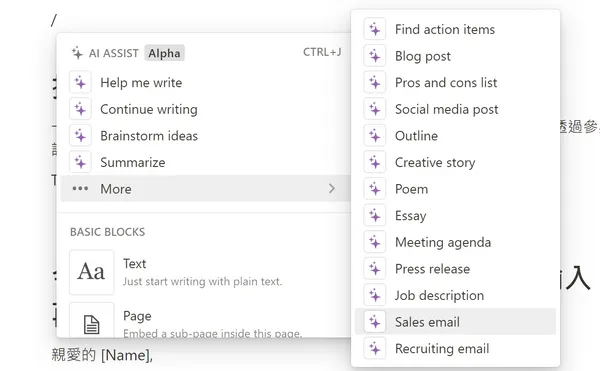This screenshot has width=600, height=371.
Task: Click the sparkle icon beside Pros and cons list
Action: pos(375,82)
